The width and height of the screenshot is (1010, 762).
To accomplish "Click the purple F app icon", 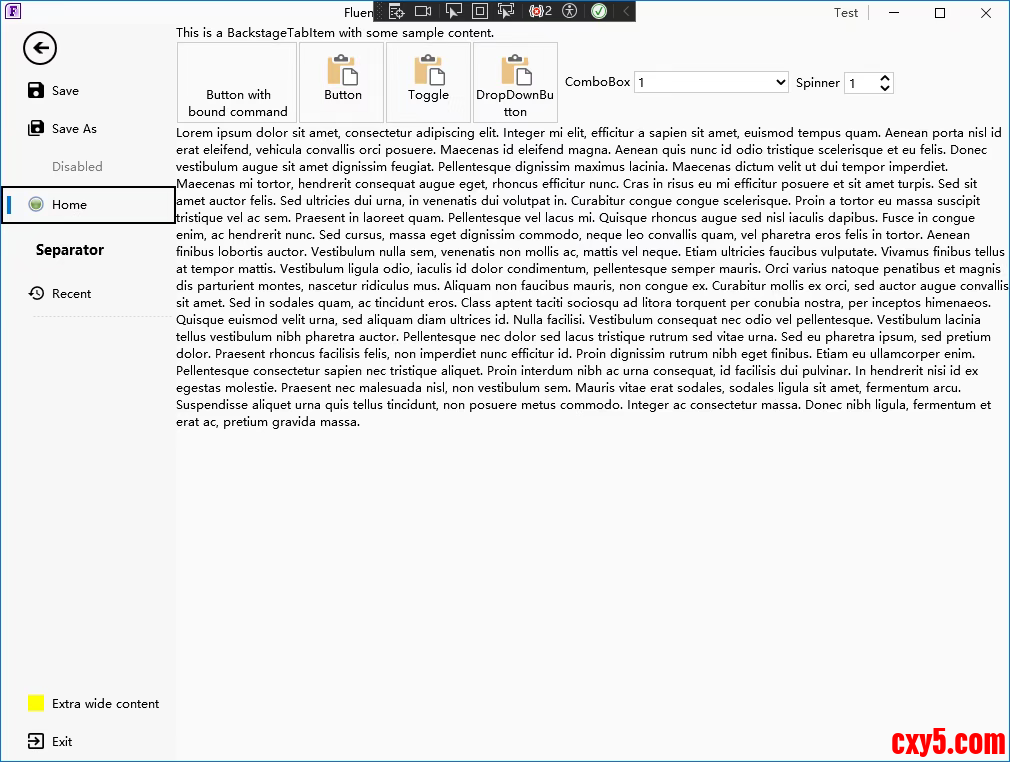I will click(13, 12).
